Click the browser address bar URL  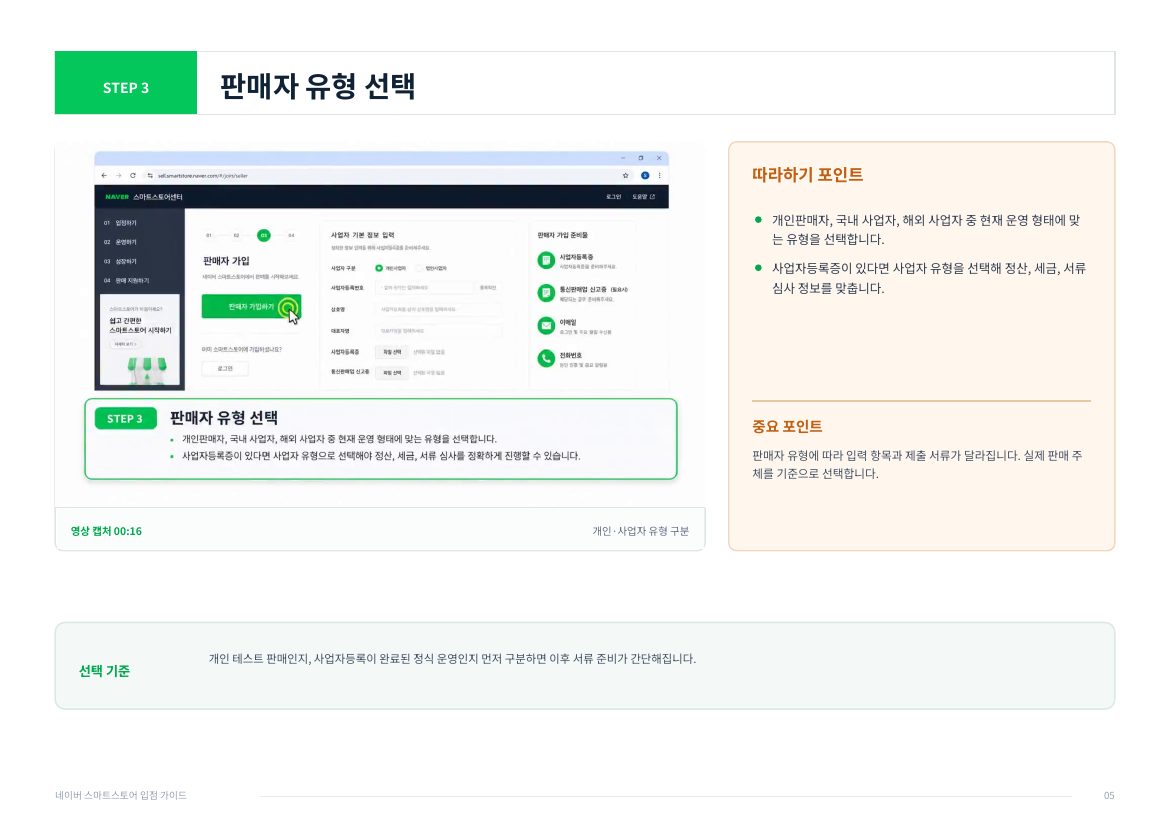203,176
